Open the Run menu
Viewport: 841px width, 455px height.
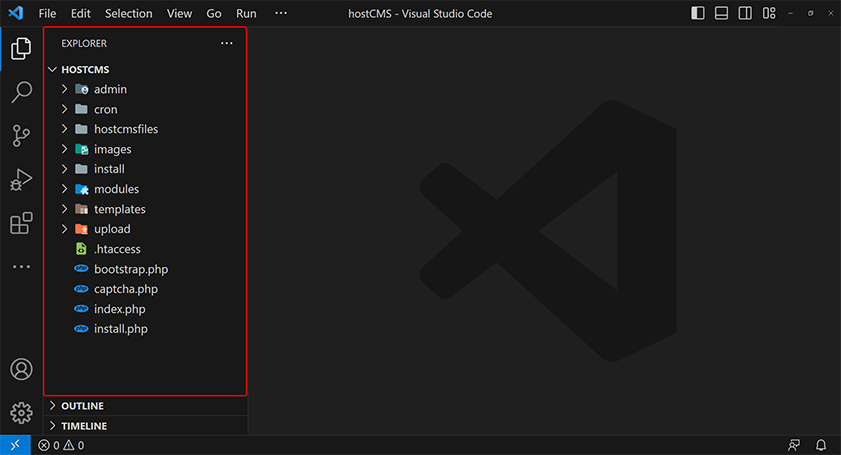[246, 13]
